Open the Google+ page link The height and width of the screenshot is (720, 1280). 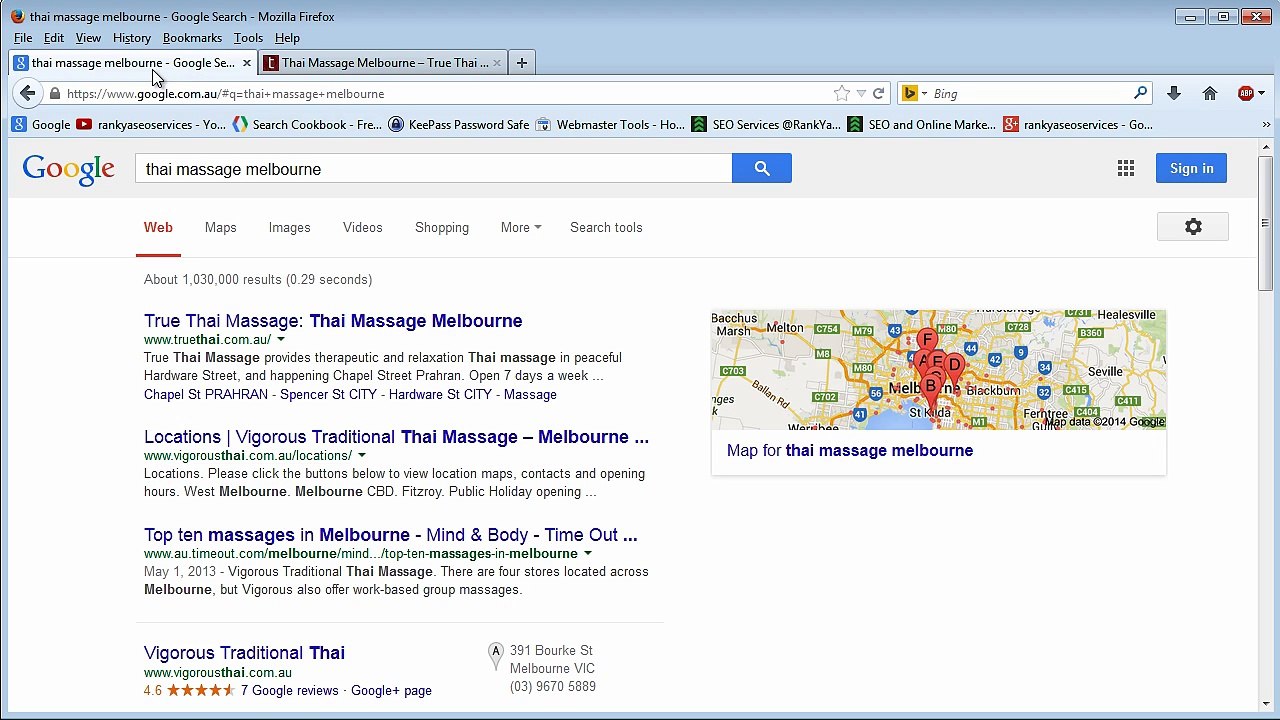391,691
